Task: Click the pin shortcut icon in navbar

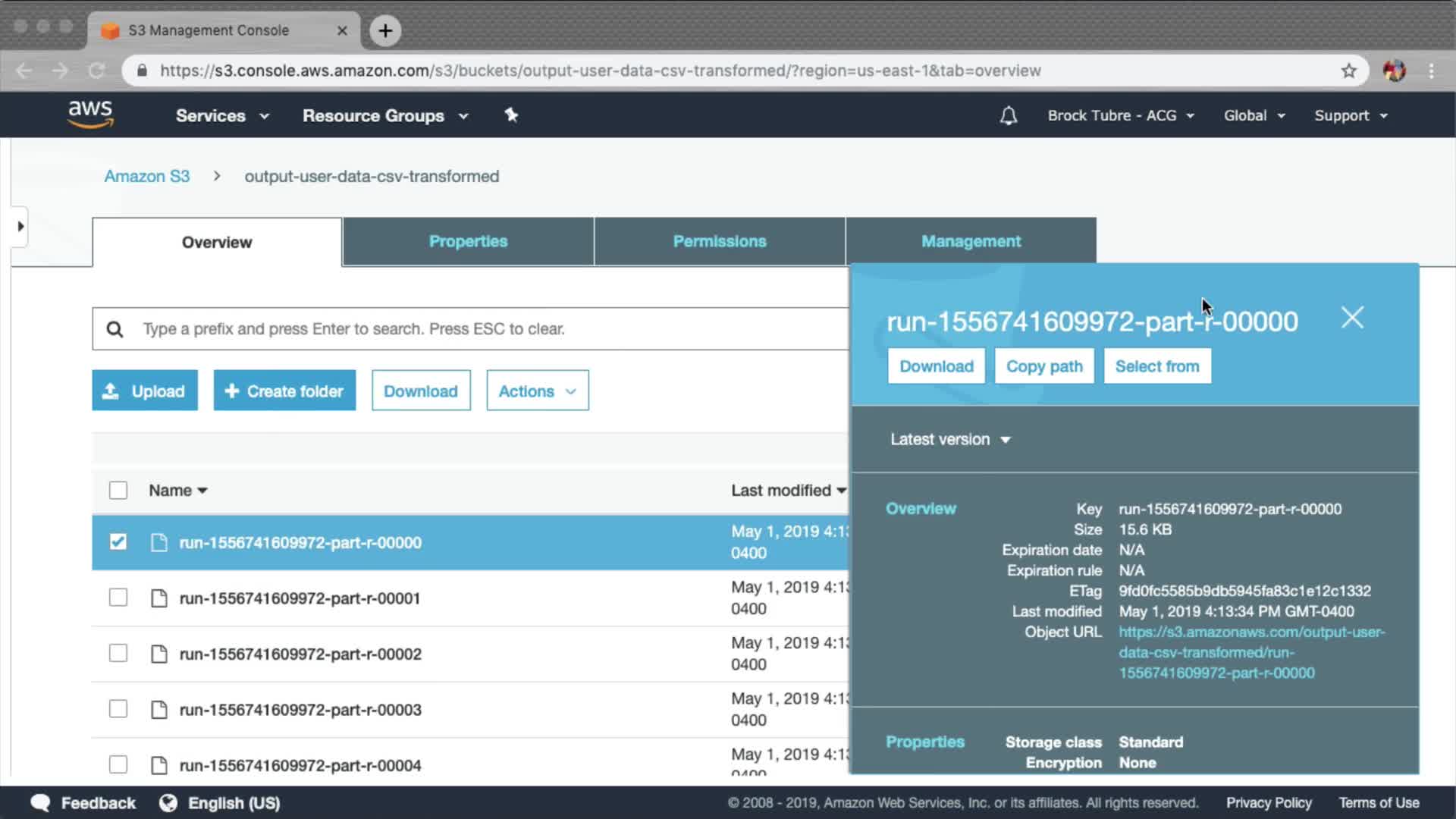Action: point(511,115)
